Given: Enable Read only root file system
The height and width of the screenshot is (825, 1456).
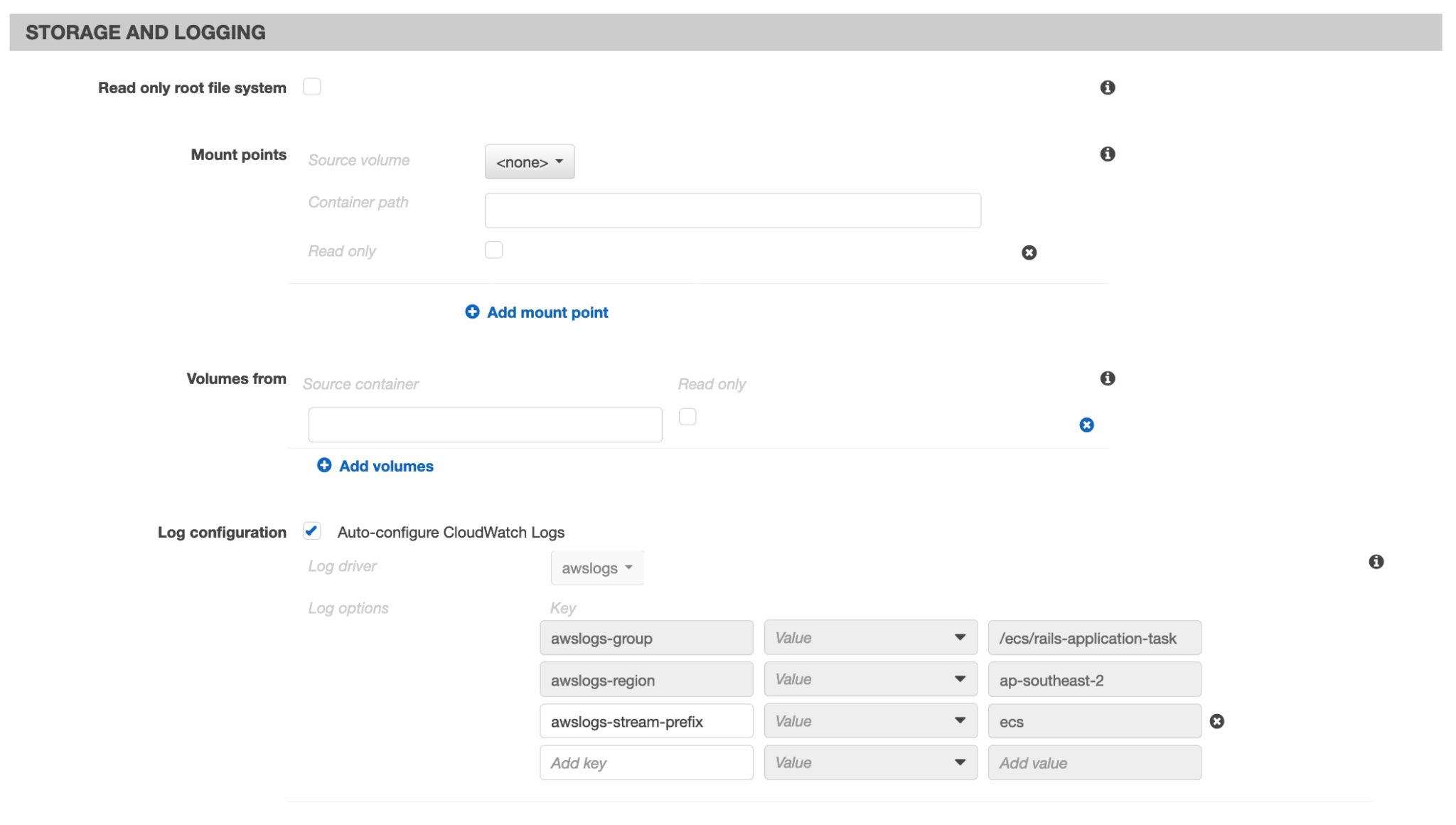Looking at the screenshot, I should [x=312, y=86].
